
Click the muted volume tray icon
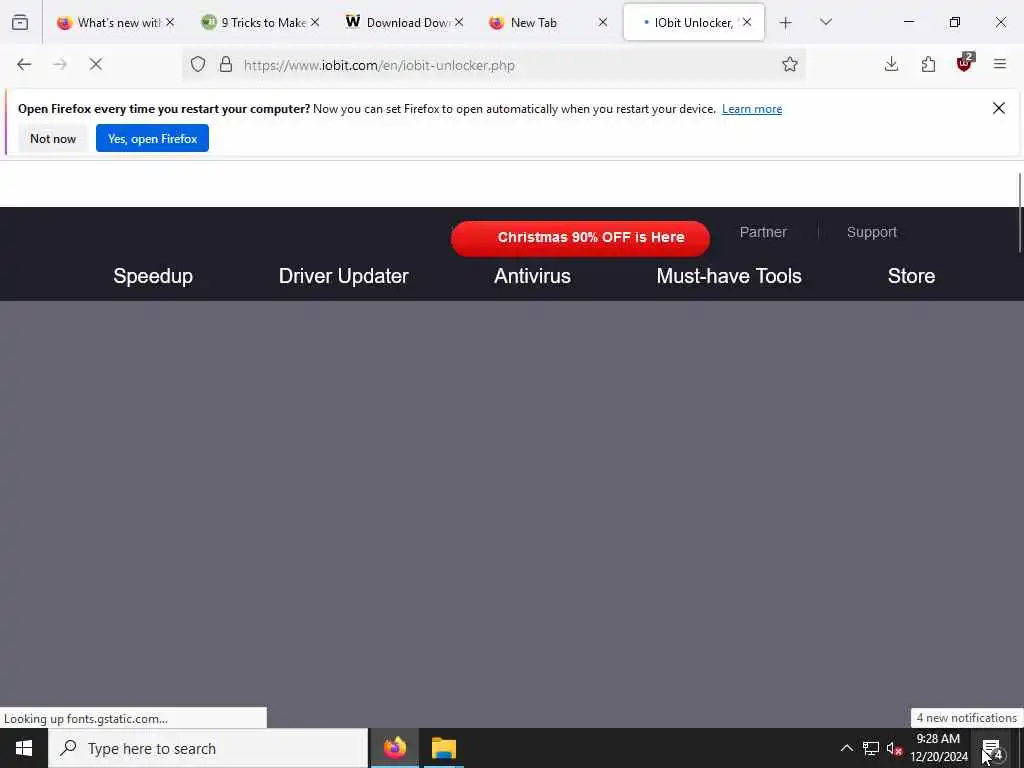click(x=894, y=748)
